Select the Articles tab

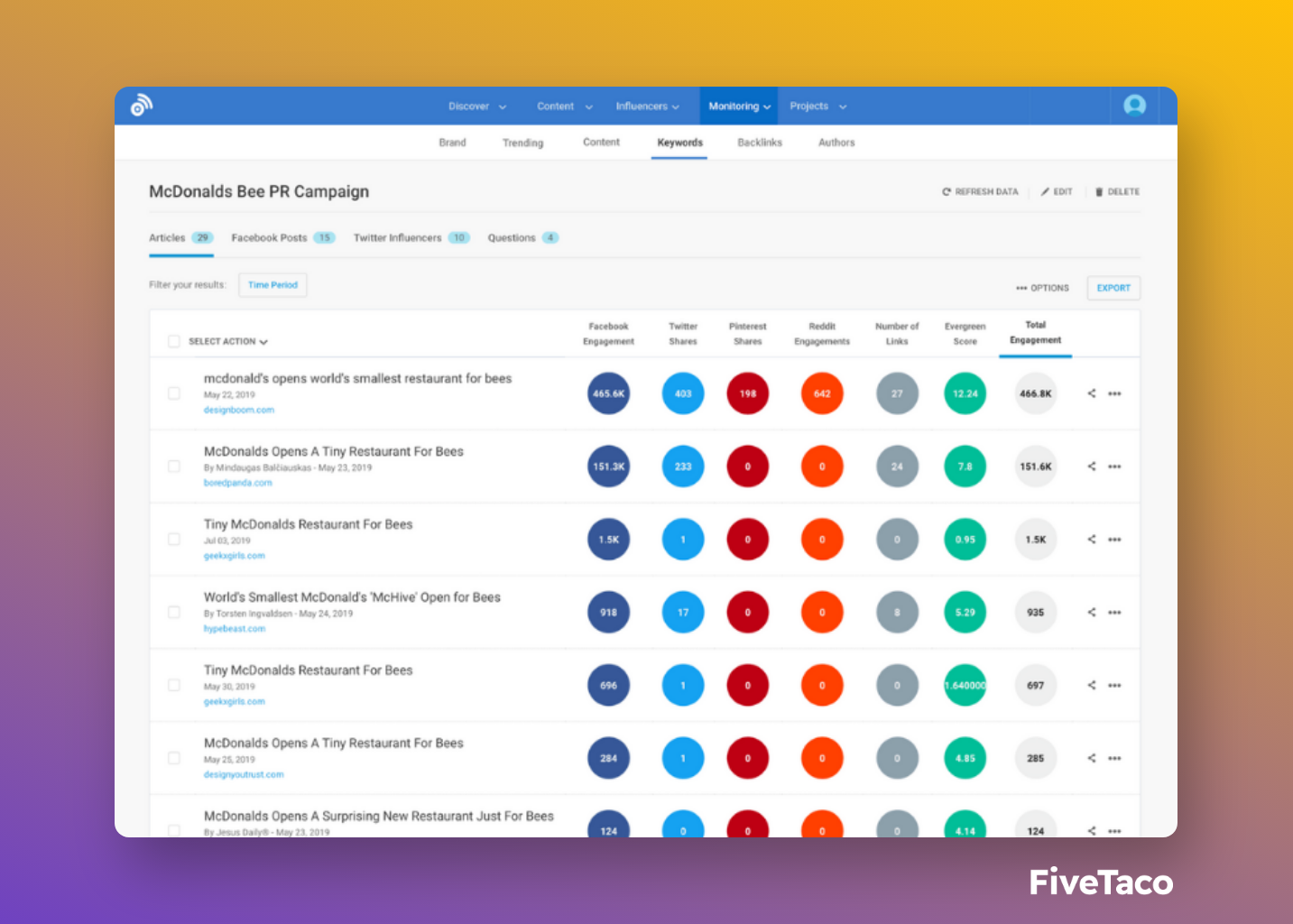180,238
